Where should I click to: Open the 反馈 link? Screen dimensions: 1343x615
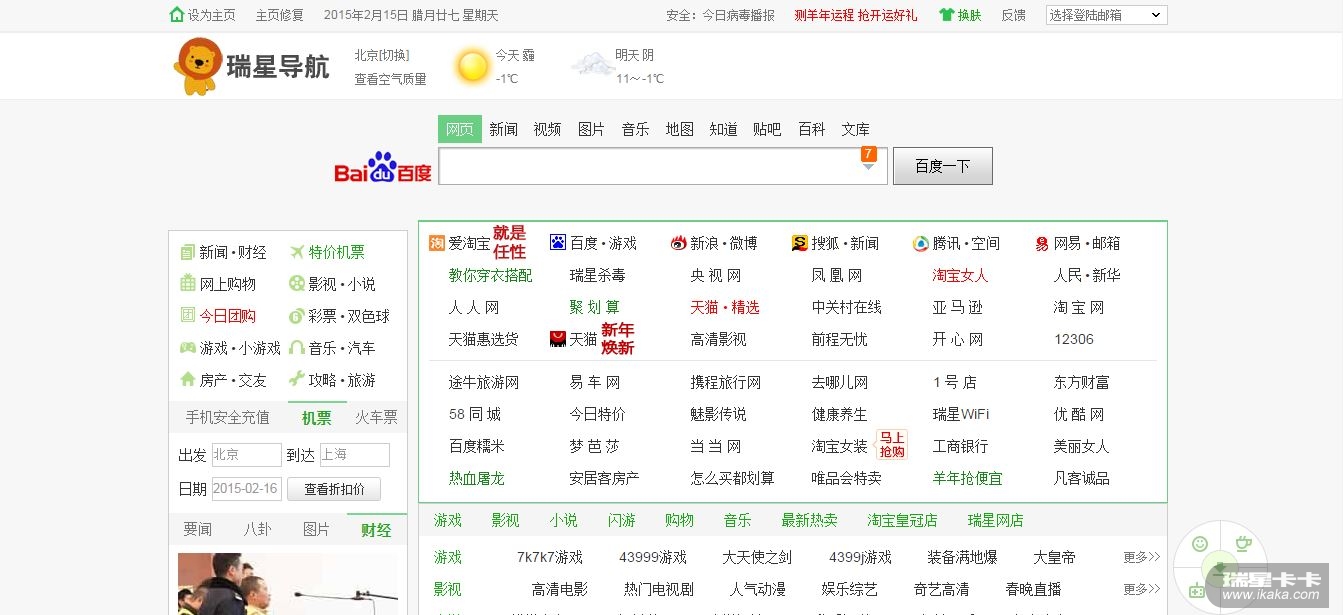(1014, 15)
